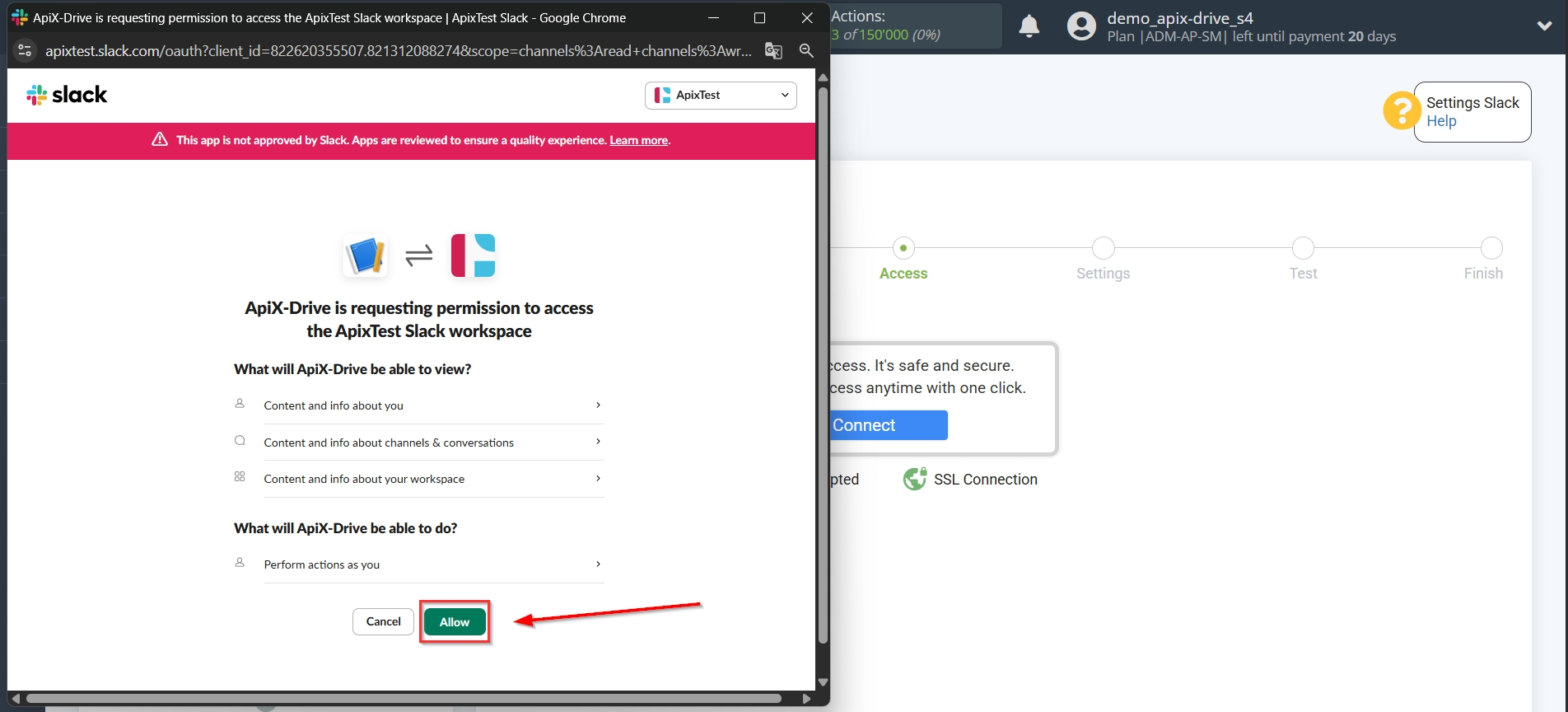The width and height of the screenshot is (1568, 712).
Task: Click the ApixTest logo inside the workspace dropdown
Action: click(x=662, y=96)
